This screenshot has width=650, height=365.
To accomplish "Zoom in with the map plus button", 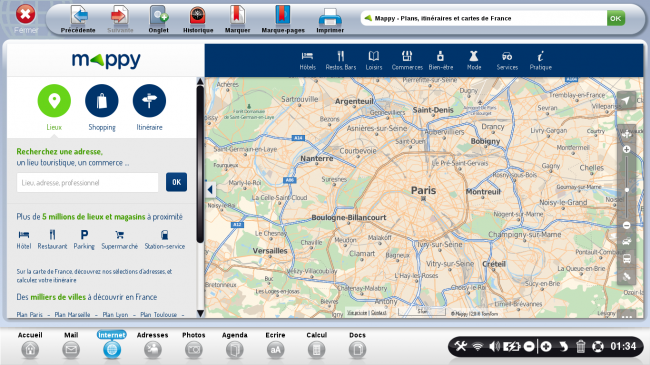I will tap(626, 149).
